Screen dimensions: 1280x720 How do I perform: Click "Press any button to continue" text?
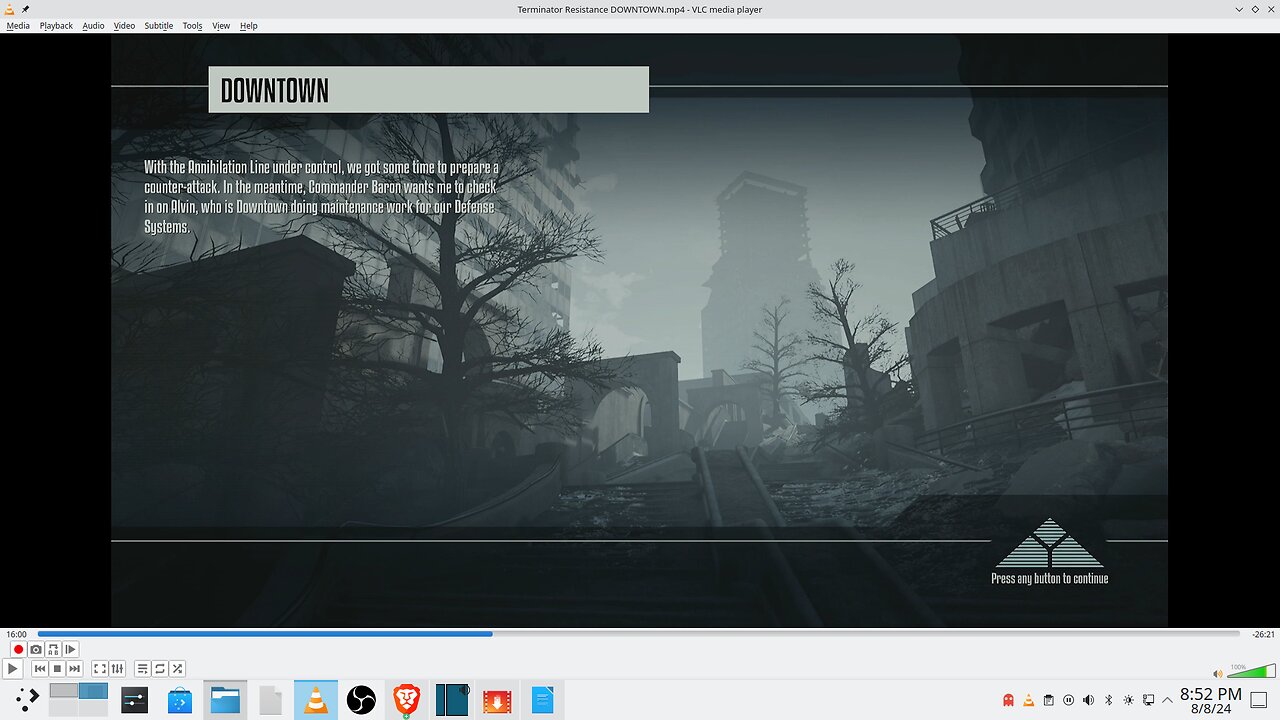coord(1049,578)
